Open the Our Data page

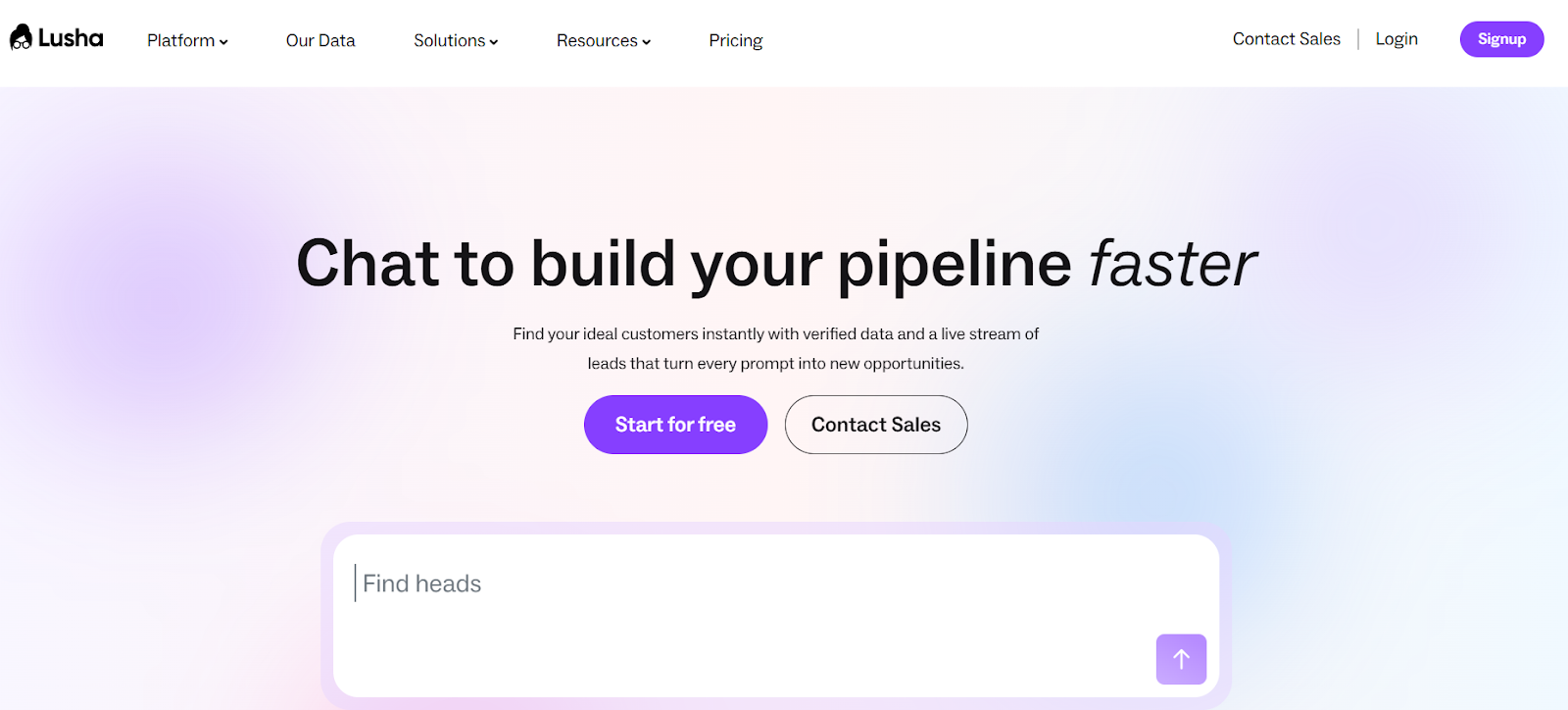tap(319, 40)
